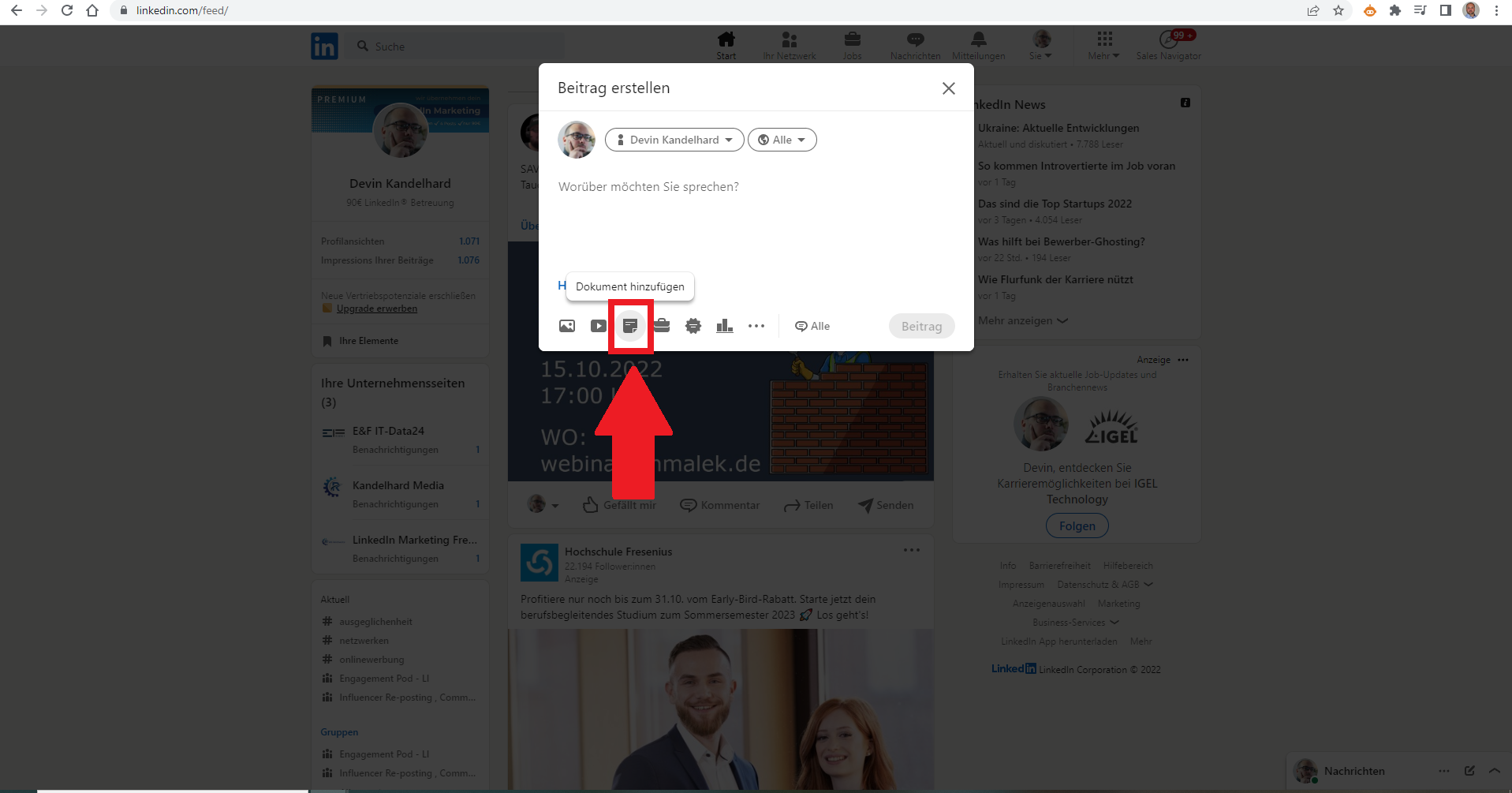Expand 'Mehr anzeigen' under LinkedIn News
Image resolution: width=1512 pixels, height=793 pixels.
point(1022,320)
